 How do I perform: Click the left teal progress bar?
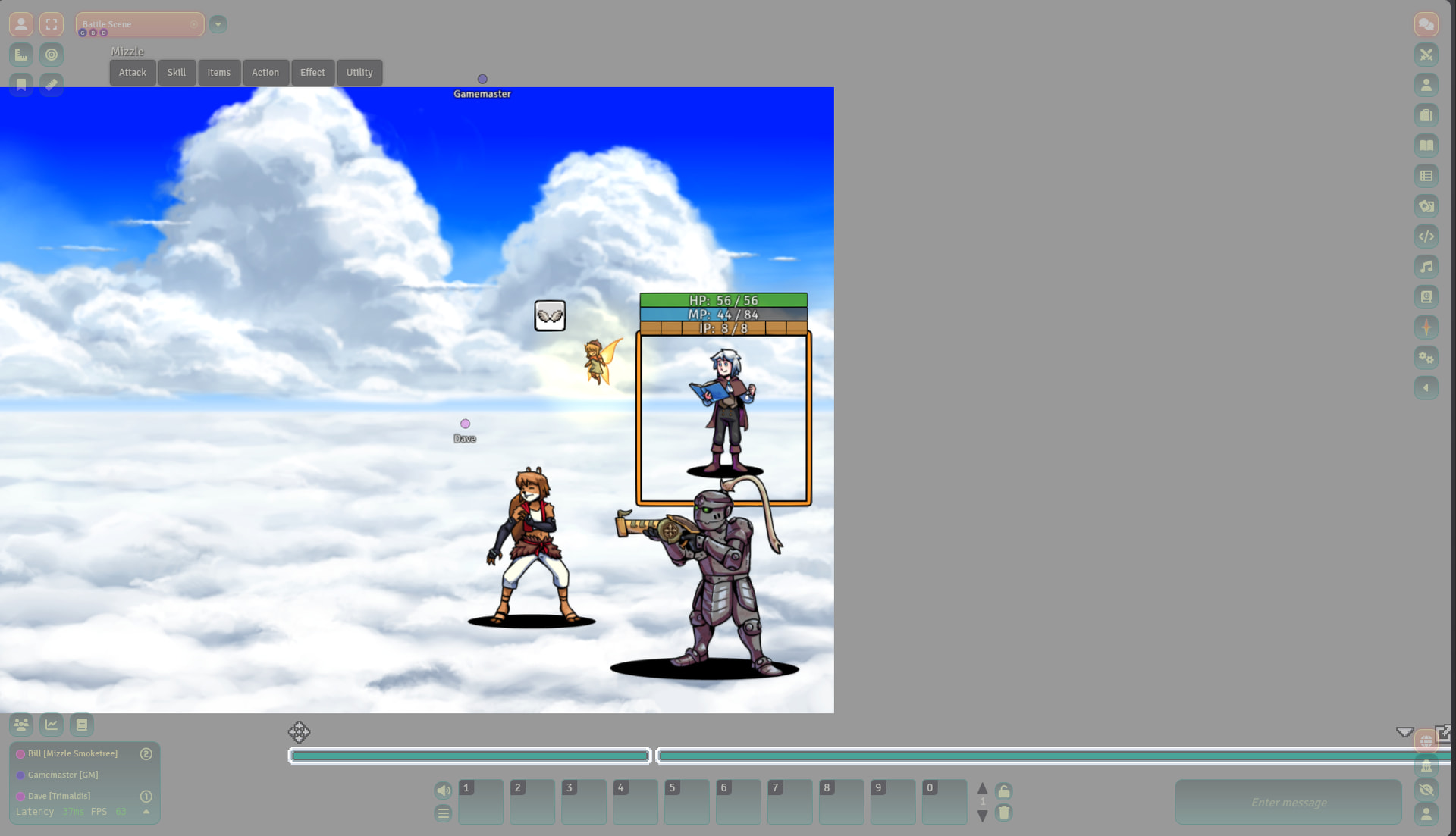click(x=470, y=756)
